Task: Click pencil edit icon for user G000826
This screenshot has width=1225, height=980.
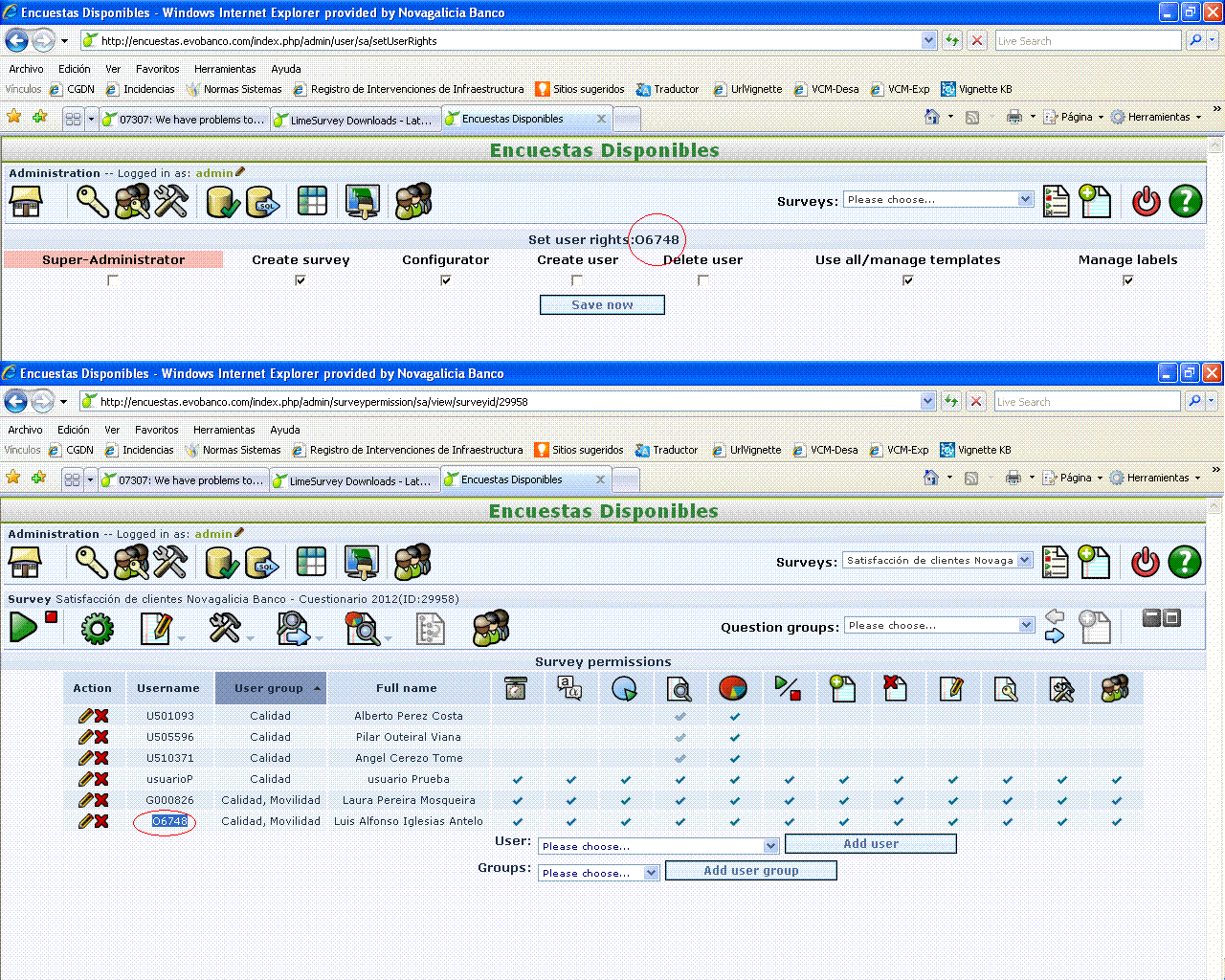Action: [85, 800]
